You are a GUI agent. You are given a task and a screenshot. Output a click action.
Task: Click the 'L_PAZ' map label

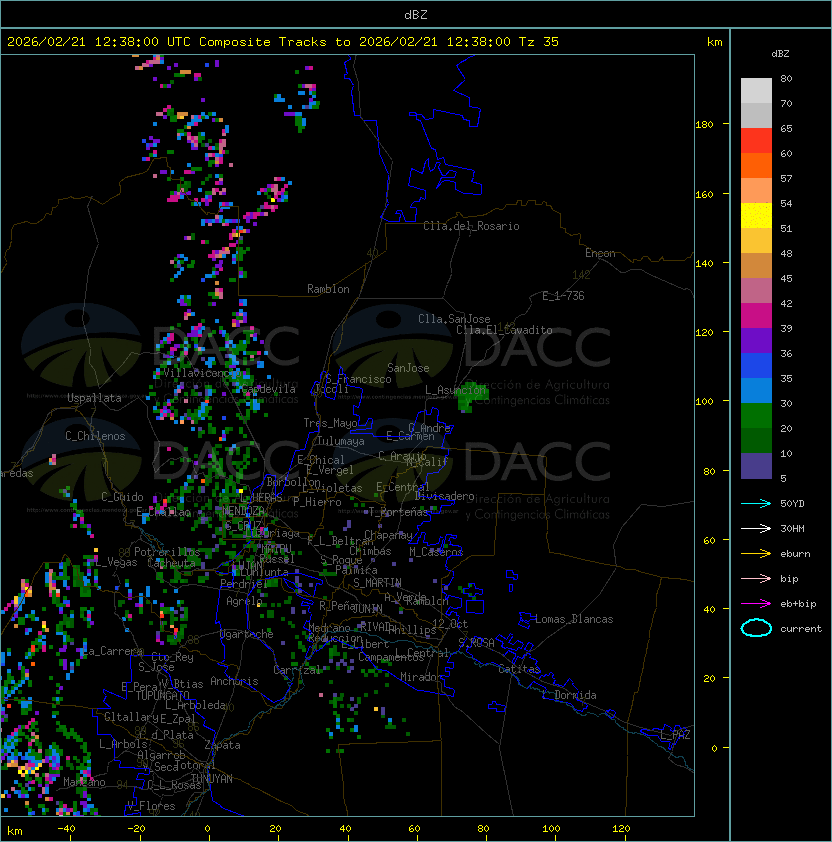point(675,735)
